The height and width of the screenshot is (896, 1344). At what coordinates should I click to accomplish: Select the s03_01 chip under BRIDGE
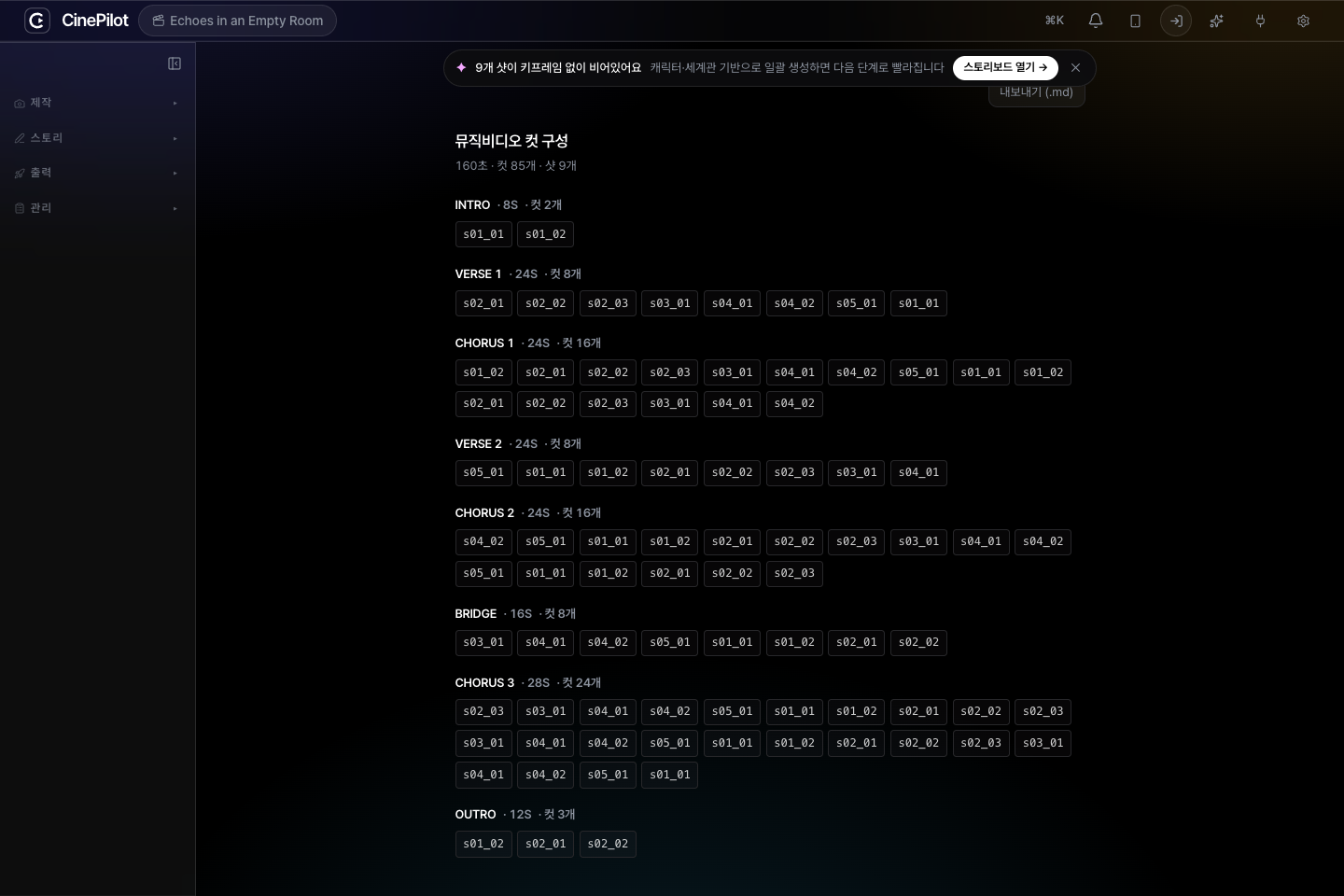483,642
